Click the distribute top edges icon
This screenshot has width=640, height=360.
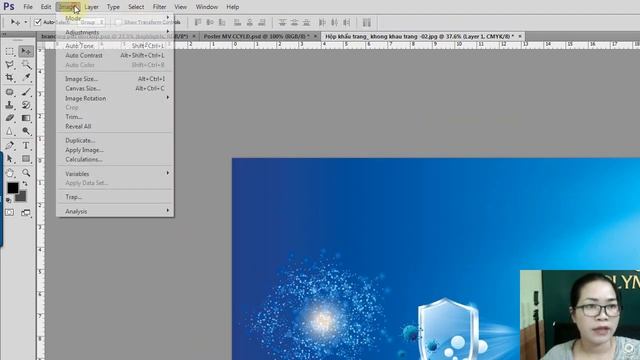(282, 22)
